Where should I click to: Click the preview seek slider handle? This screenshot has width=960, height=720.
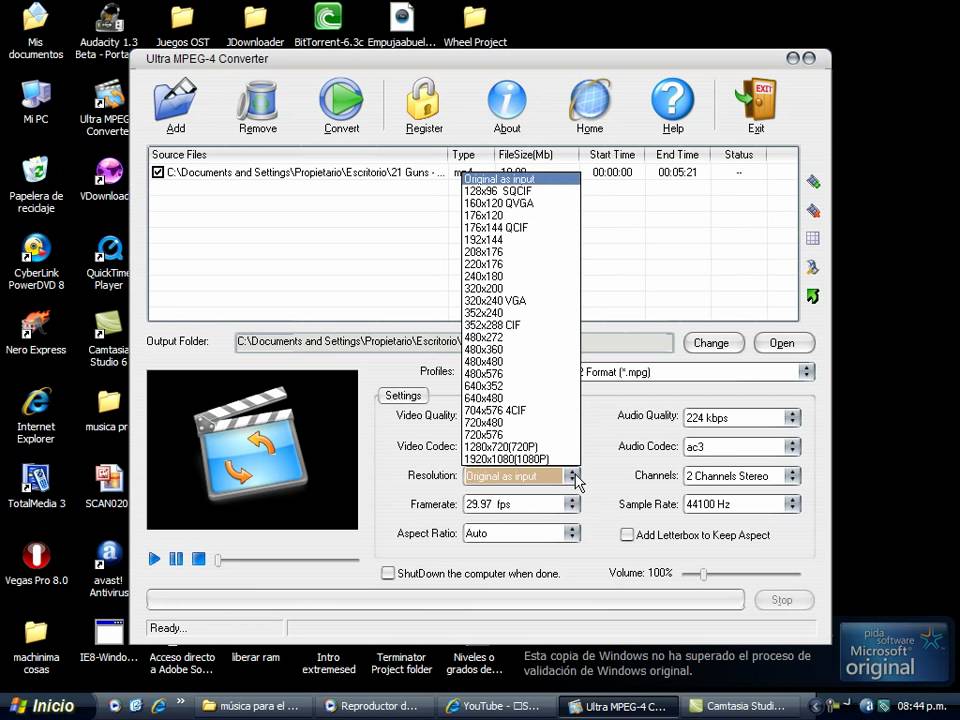coord(217,560)
